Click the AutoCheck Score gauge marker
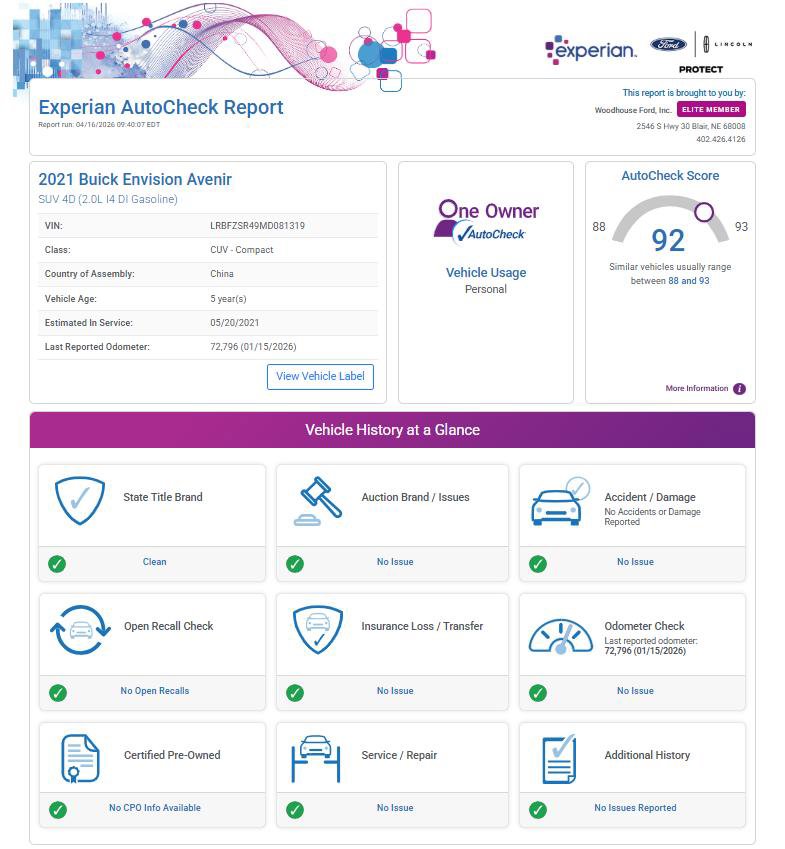 pos(704,212)
